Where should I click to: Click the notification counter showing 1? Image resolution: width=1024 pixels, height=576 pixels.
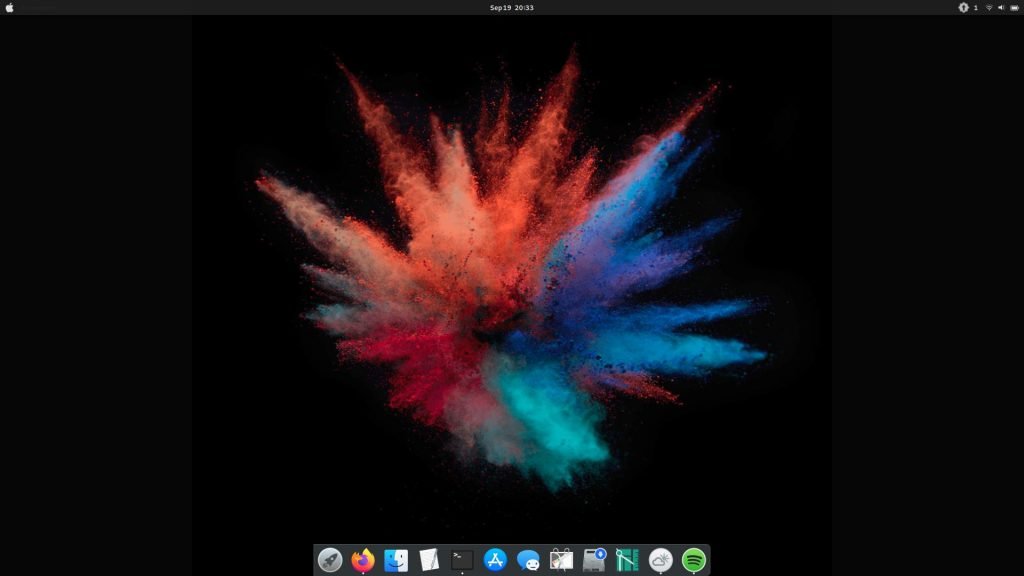976,7
